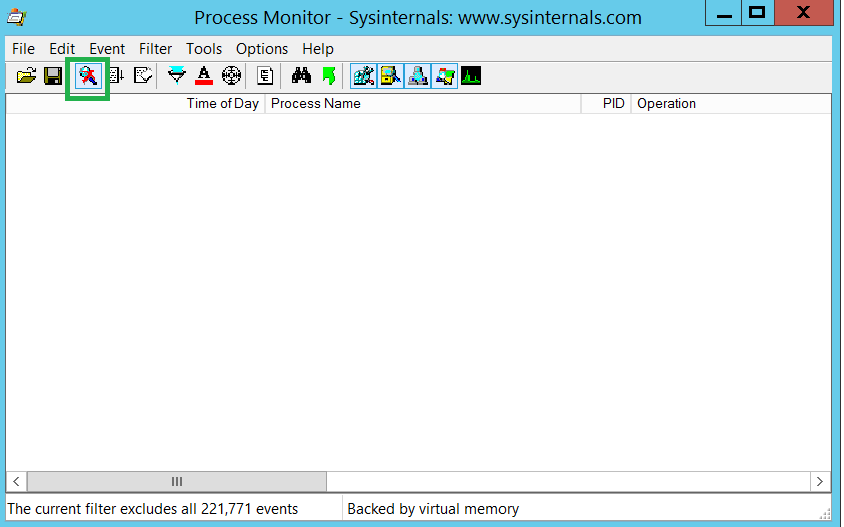Open Find with binoculars icon
This screenshot has height=527, width=844.
tap(301, 76)
